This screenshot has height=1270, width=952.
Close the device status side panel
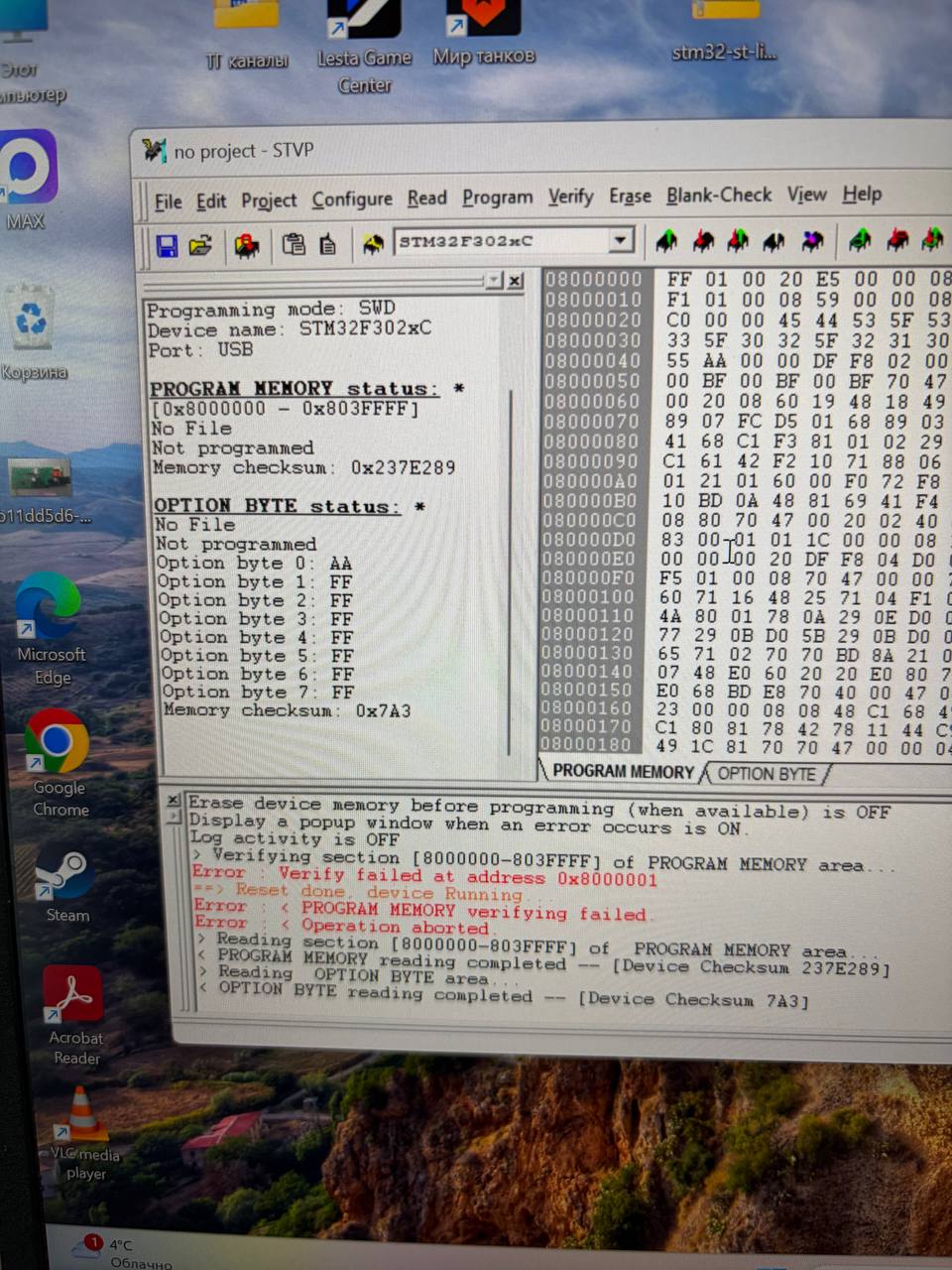pyautogui.click(x=516, y=282)
